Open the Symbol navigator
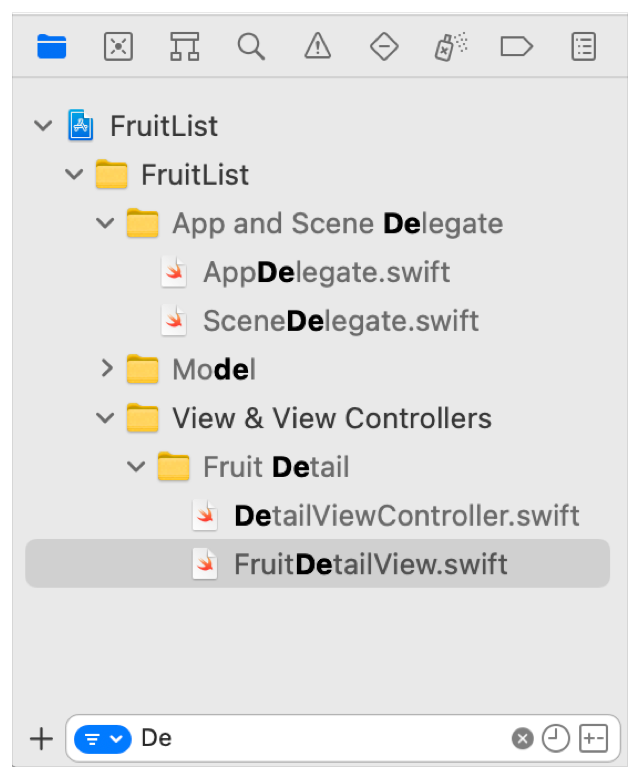This screenshot has height=779, width=640. [184, 46]
